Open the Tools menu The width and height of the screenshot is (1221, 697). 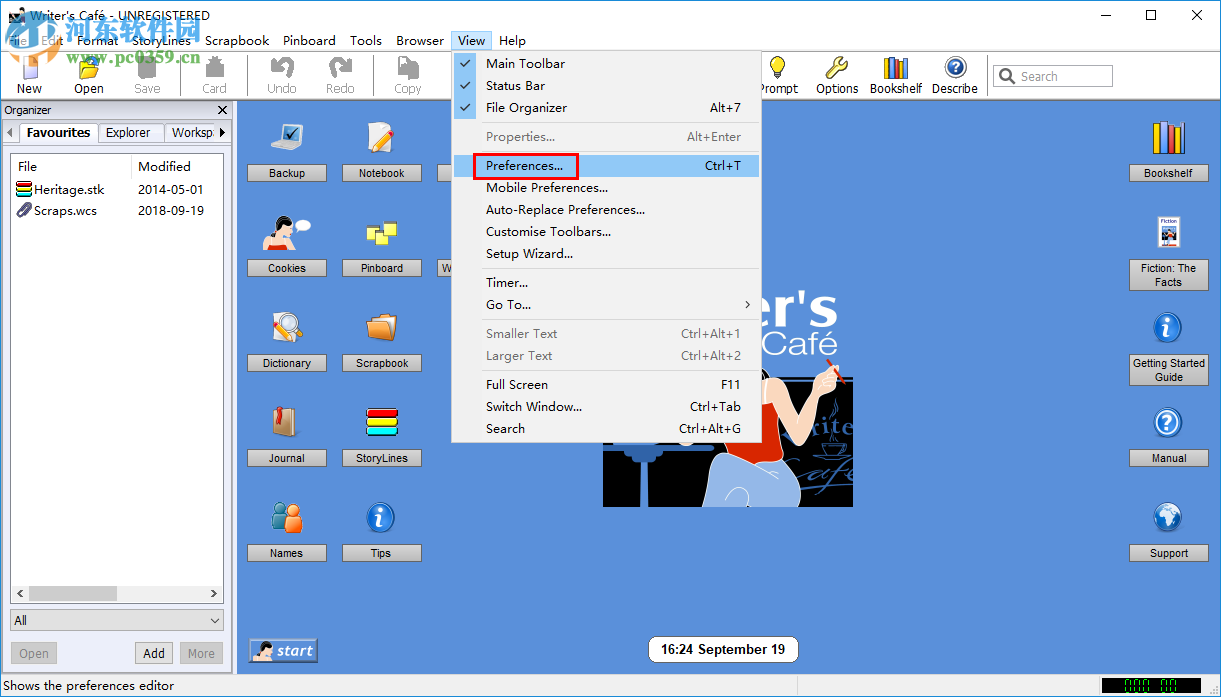coord(366,41)
